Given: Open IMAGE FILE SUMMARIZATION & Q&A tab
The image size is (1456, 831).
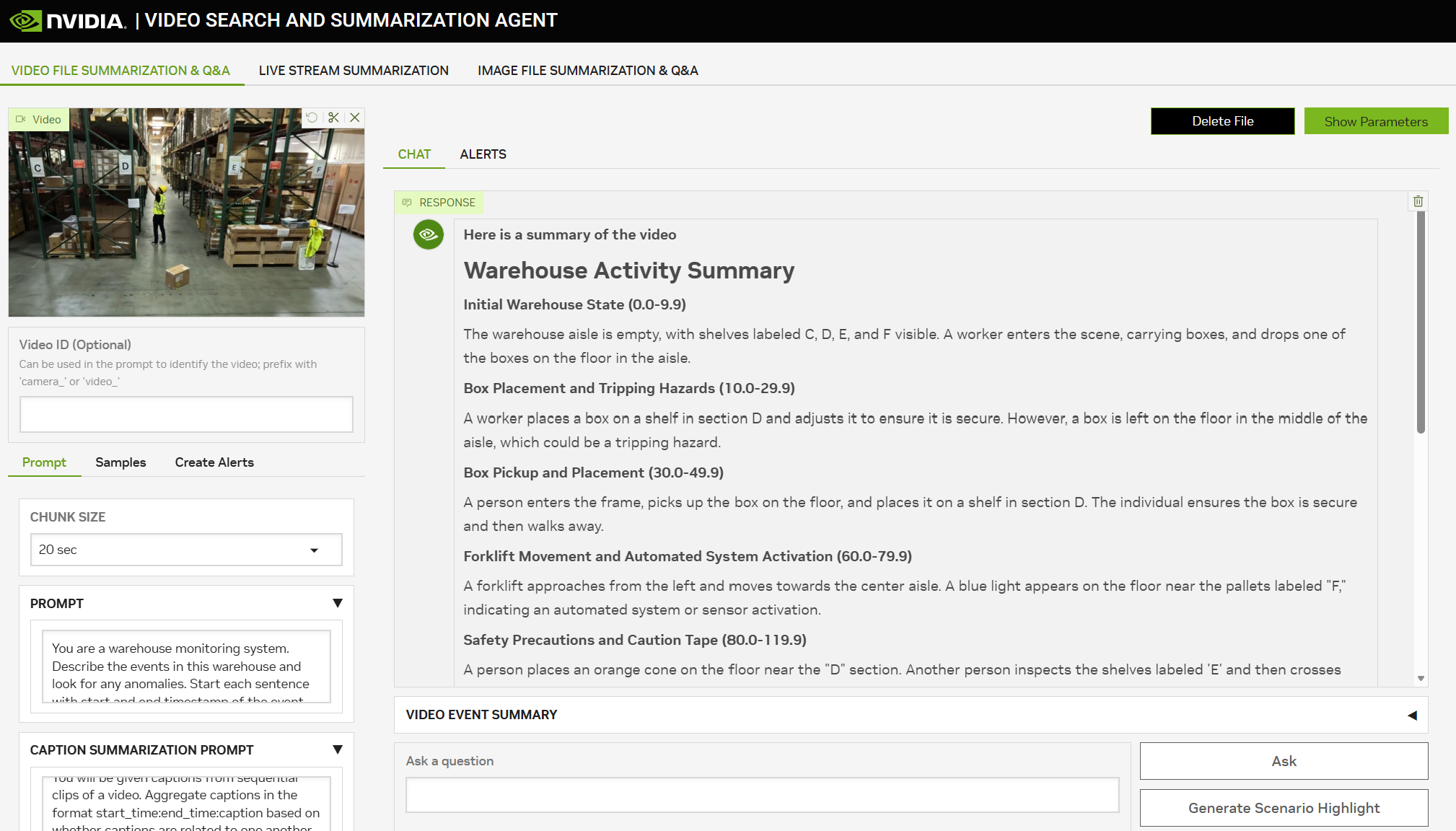Looking at the screenshot, I should pyautogui.click(x=587, y=71).
